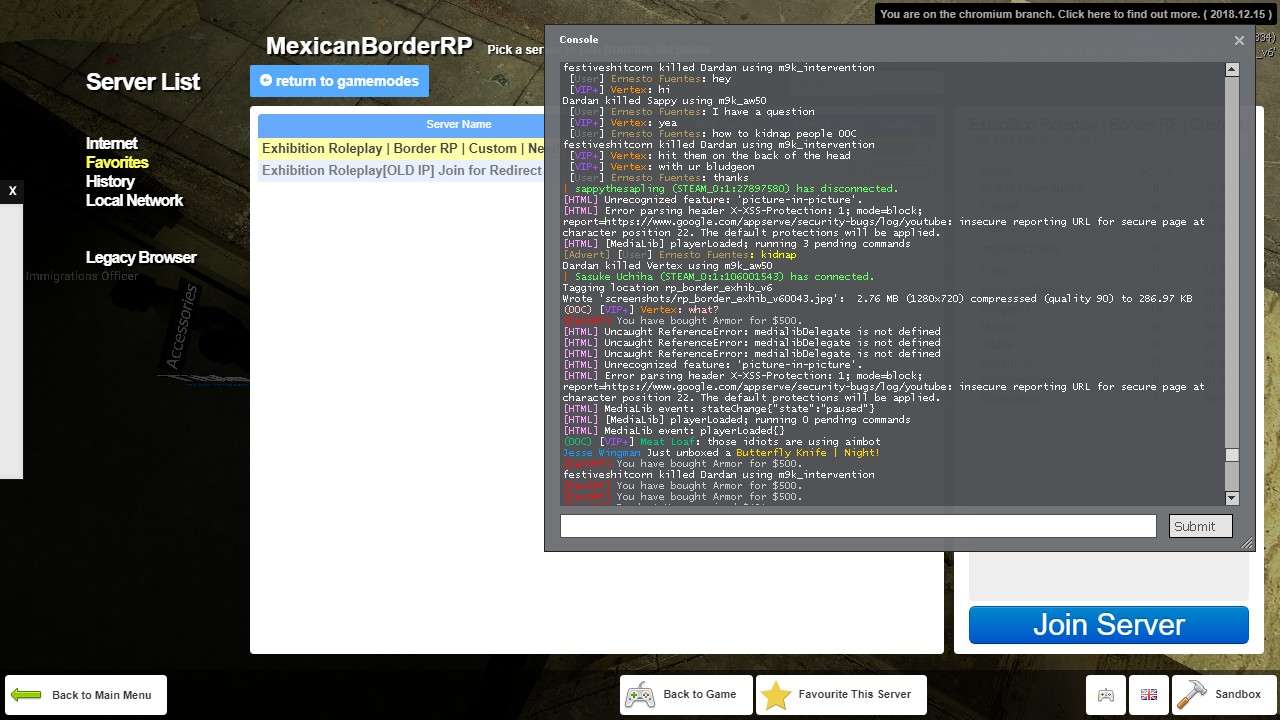Select the Exhibition Roleplay | Border RP | Custom server row
The image size is (1280, 720).
point(402,148)
